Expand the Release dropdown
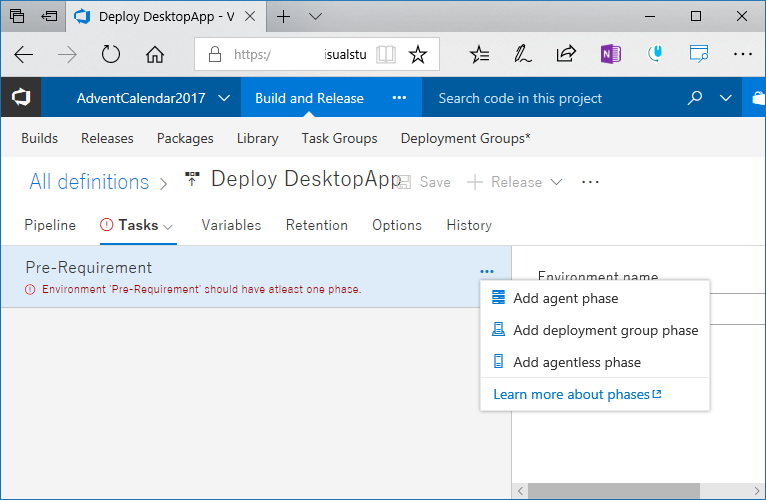This screenshot has height=500, width=766. coord(557,182)
